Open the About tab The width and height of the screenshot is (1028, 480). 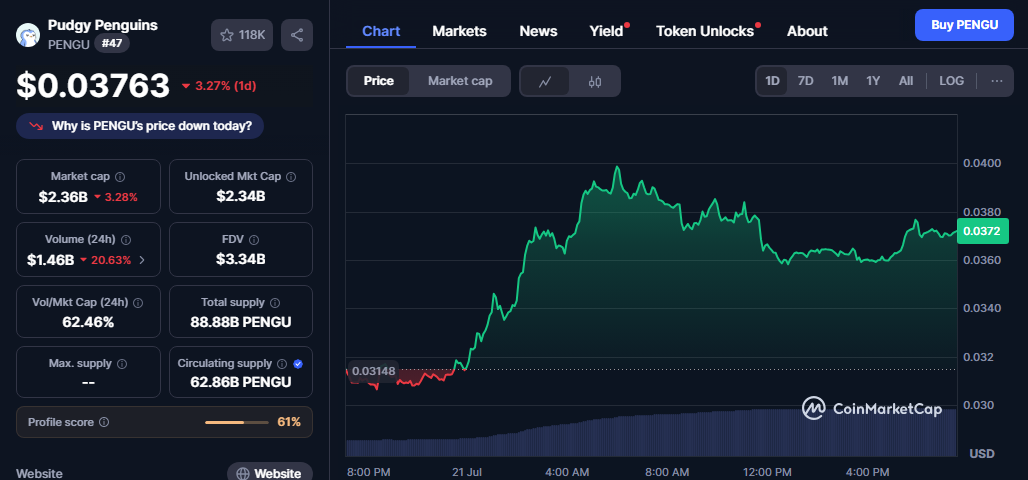click(x=807, y=31)
